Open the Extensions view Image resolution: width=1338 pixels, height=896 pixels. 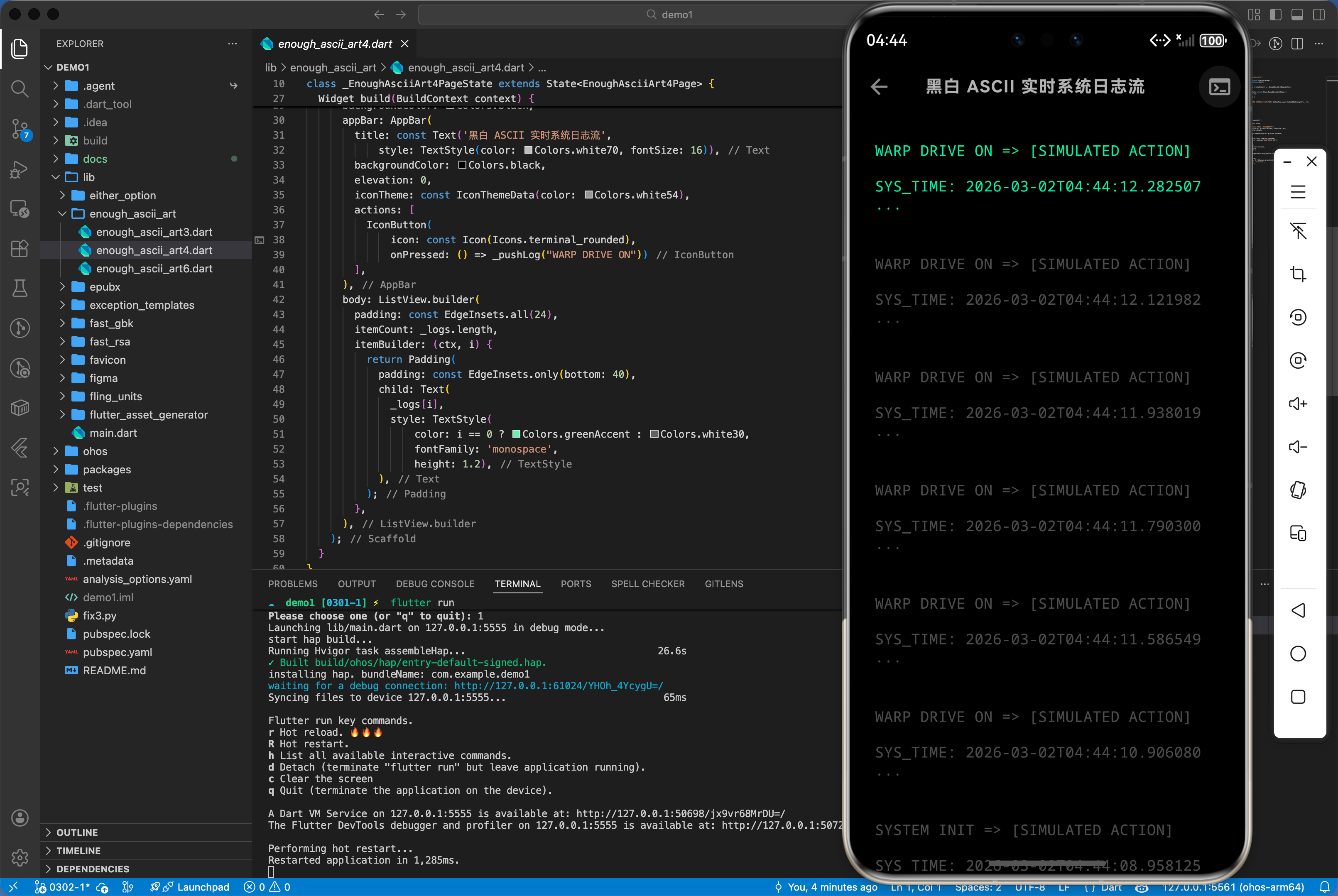point(20,249)
